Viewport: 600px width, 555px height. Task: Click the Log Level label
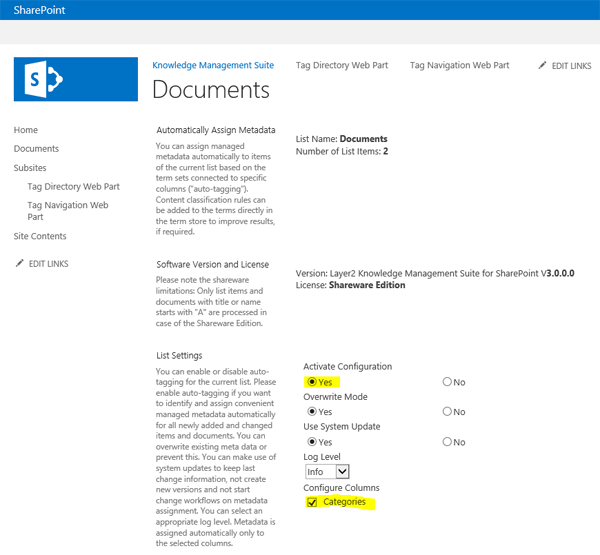tap(322, 457)
